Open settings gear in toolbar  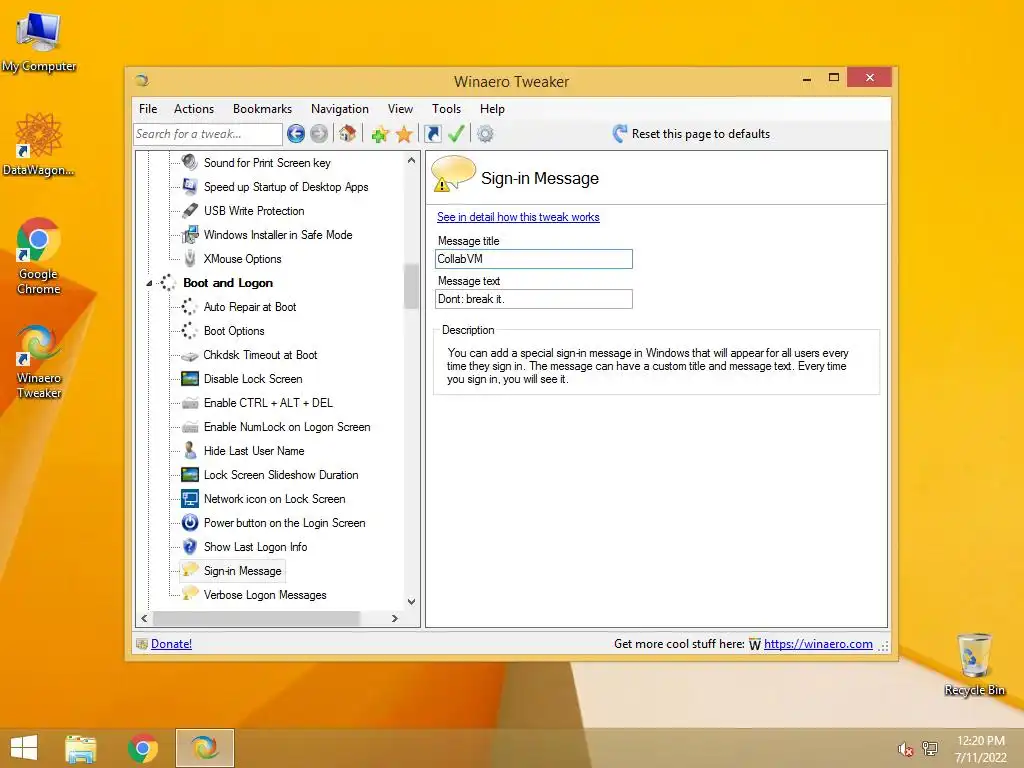[x=485, y=134]
